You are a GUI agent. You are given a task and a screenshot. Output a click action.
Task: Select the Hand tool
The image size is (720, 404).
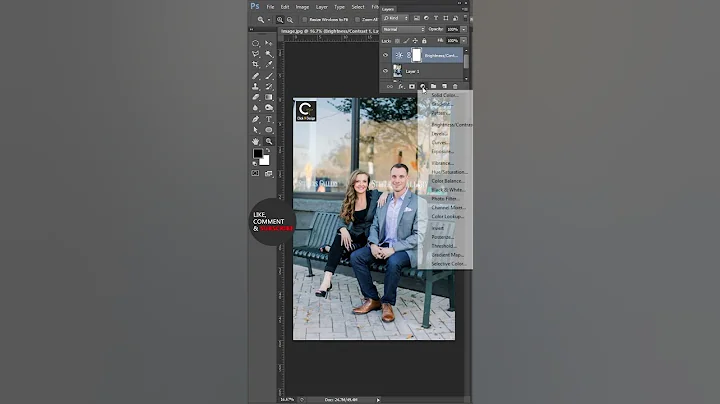click(256, 141)
